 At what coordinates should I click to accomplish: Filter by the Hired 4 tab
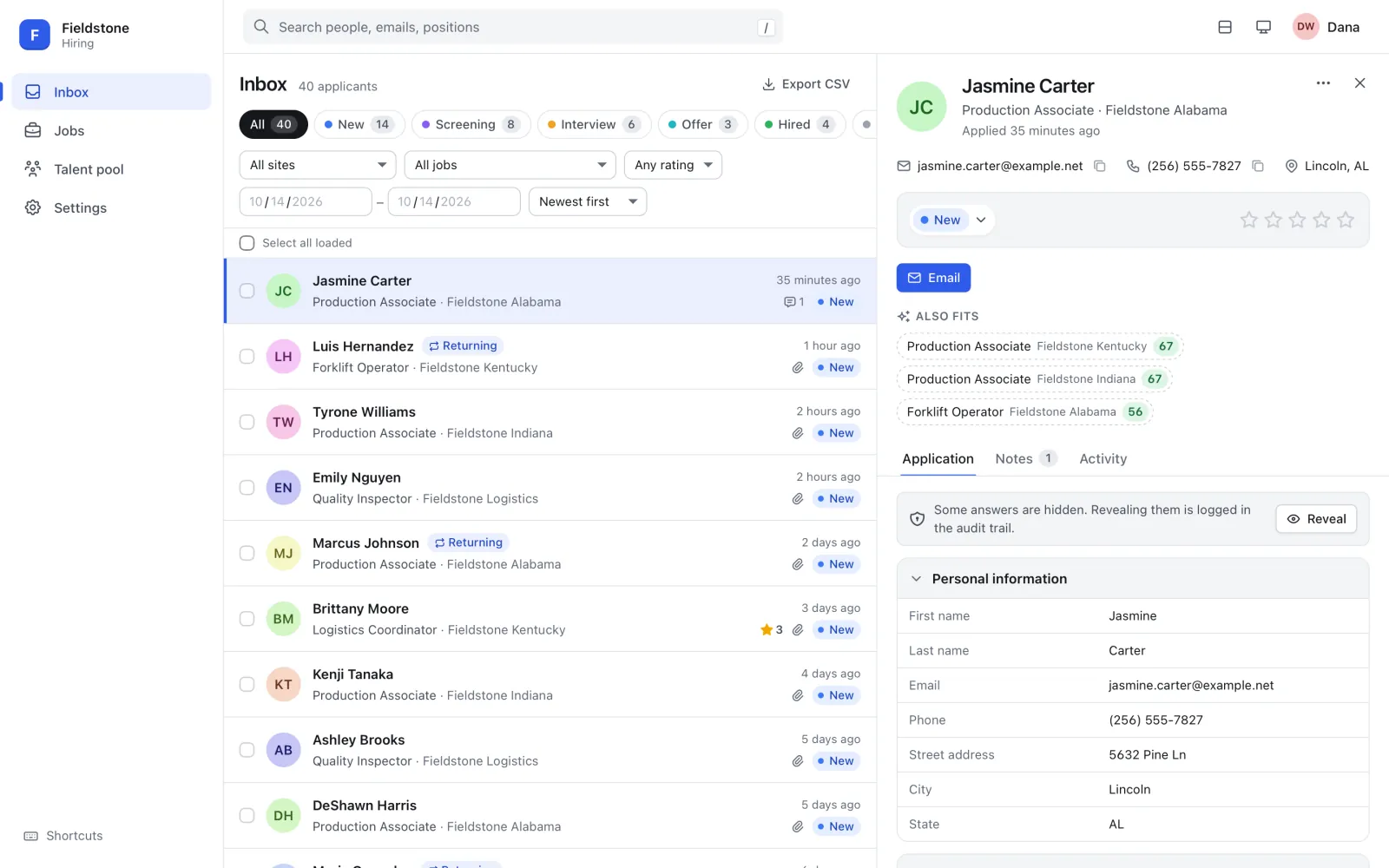[x=800, y=124]
